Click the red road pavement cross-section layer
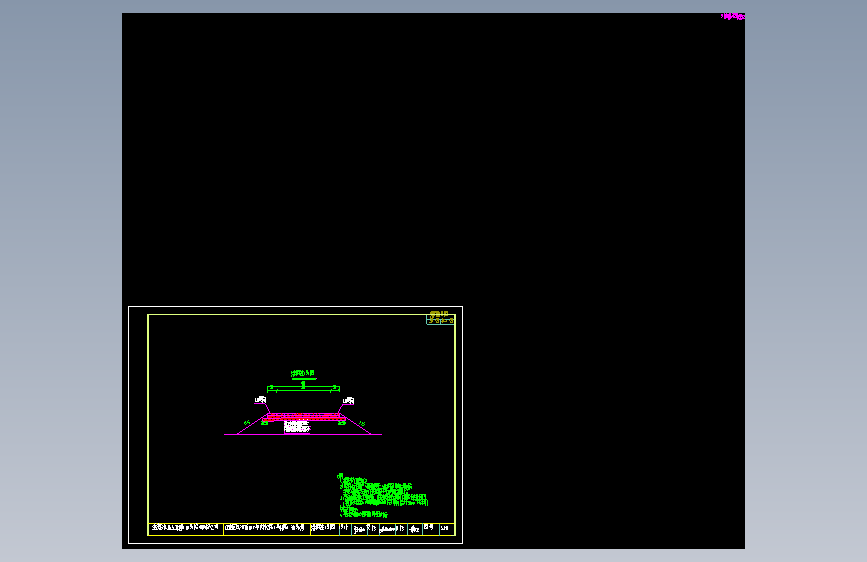 (304, 417)
